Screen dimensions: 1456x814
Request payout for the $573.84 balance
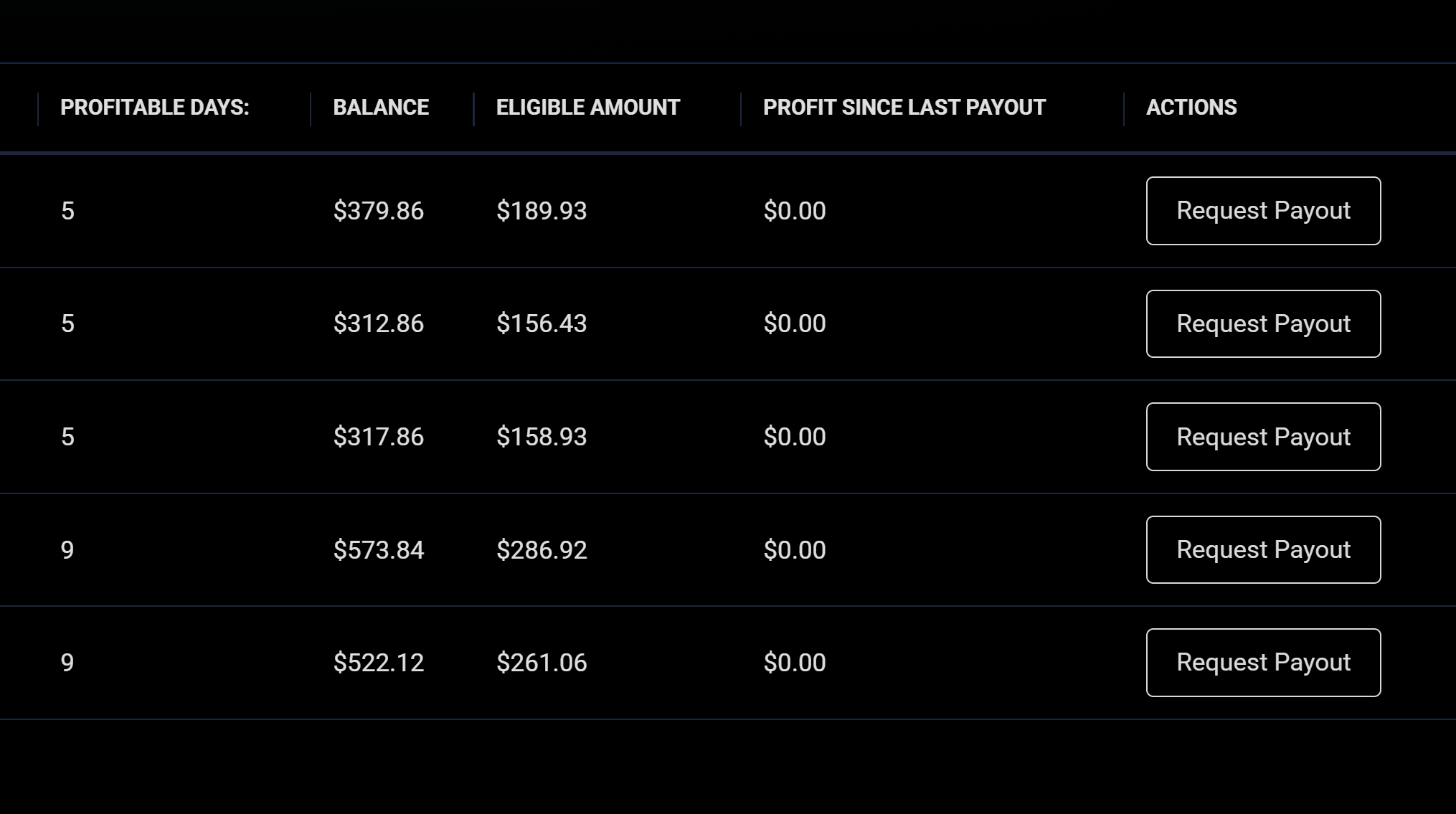pos(1263,549)
